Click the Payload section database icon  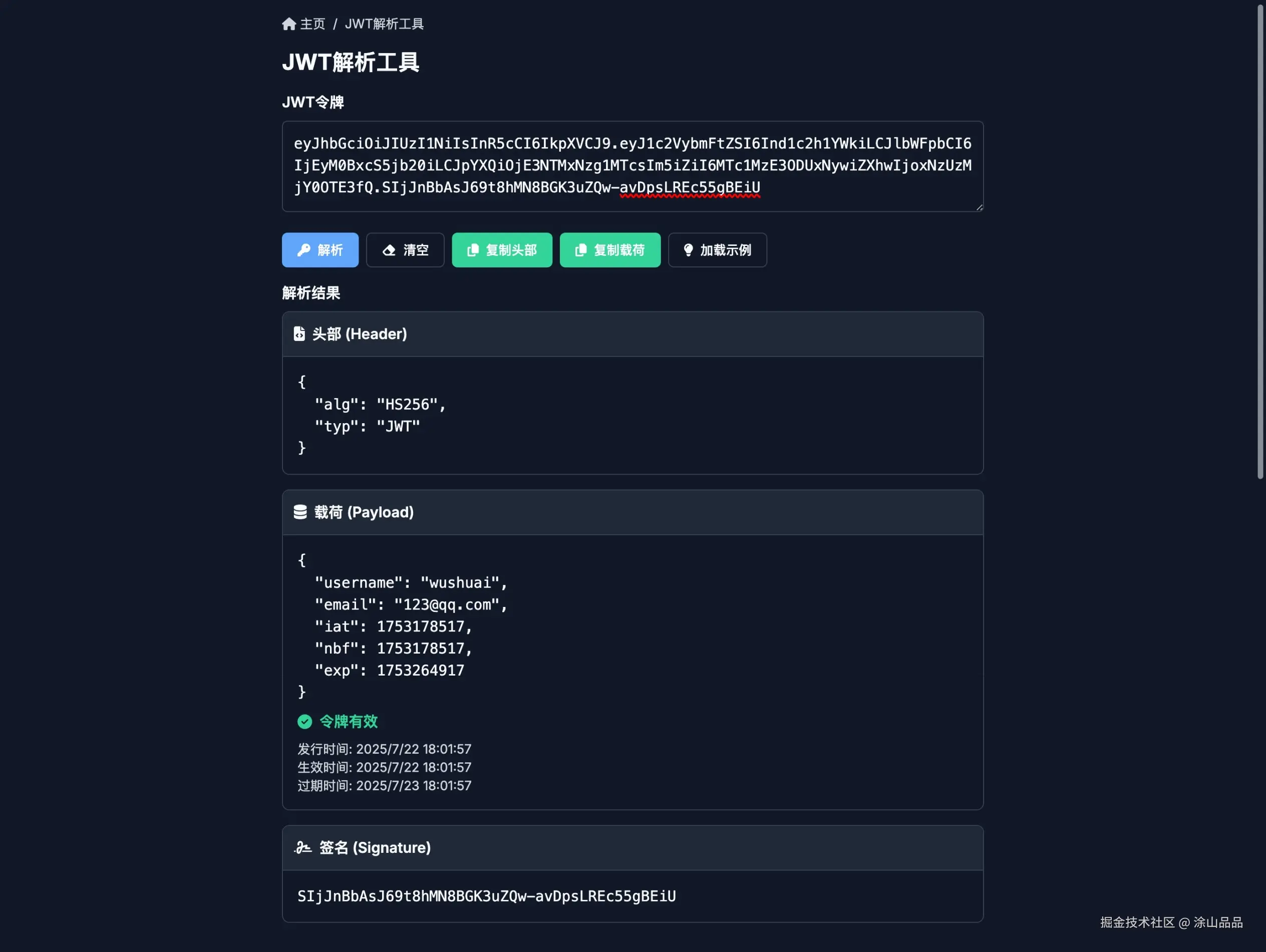point(300,512)
